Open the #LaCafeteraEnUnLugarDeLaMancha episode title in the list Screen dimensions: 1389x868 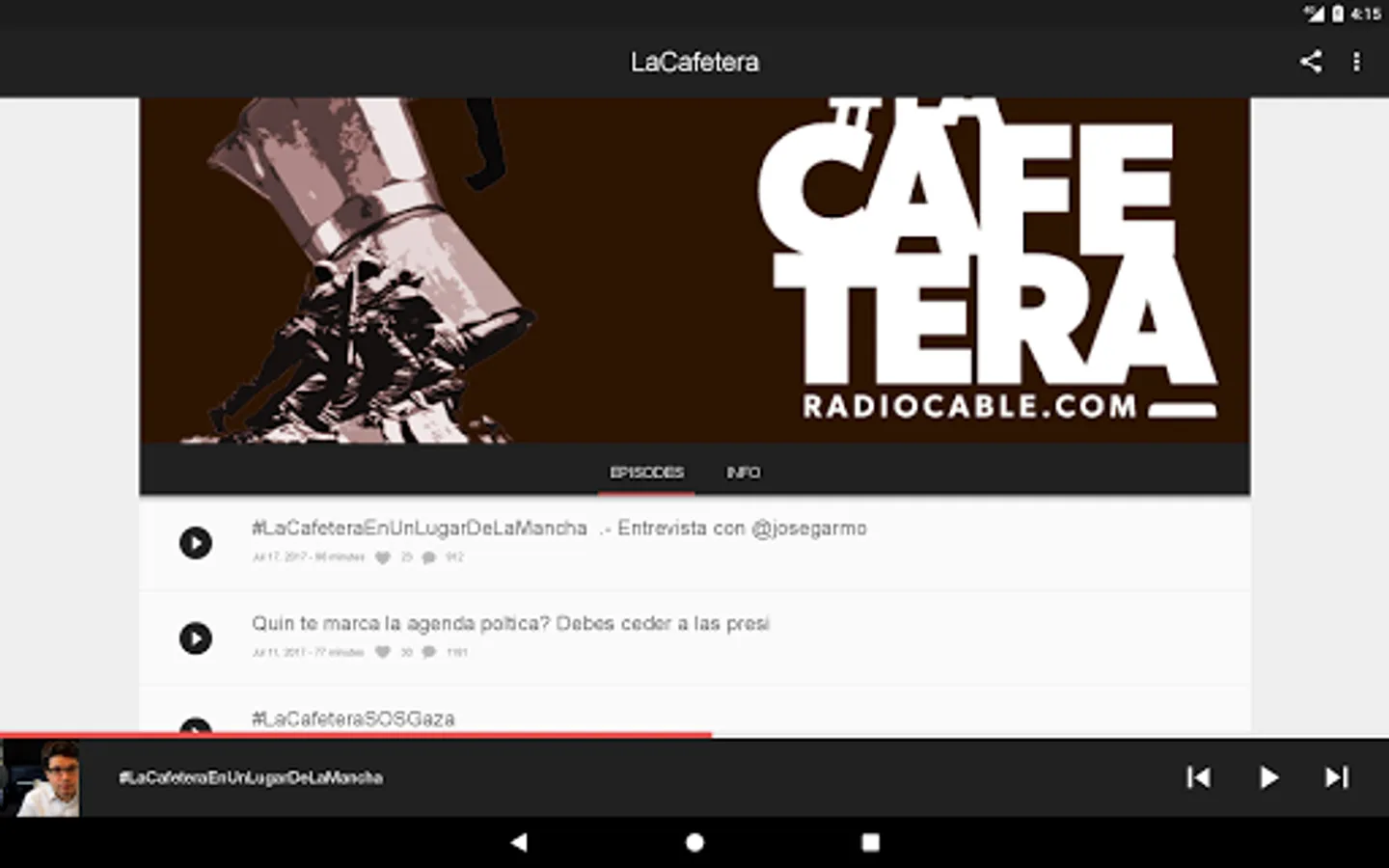pyautogui.click(x=558, y=528)
